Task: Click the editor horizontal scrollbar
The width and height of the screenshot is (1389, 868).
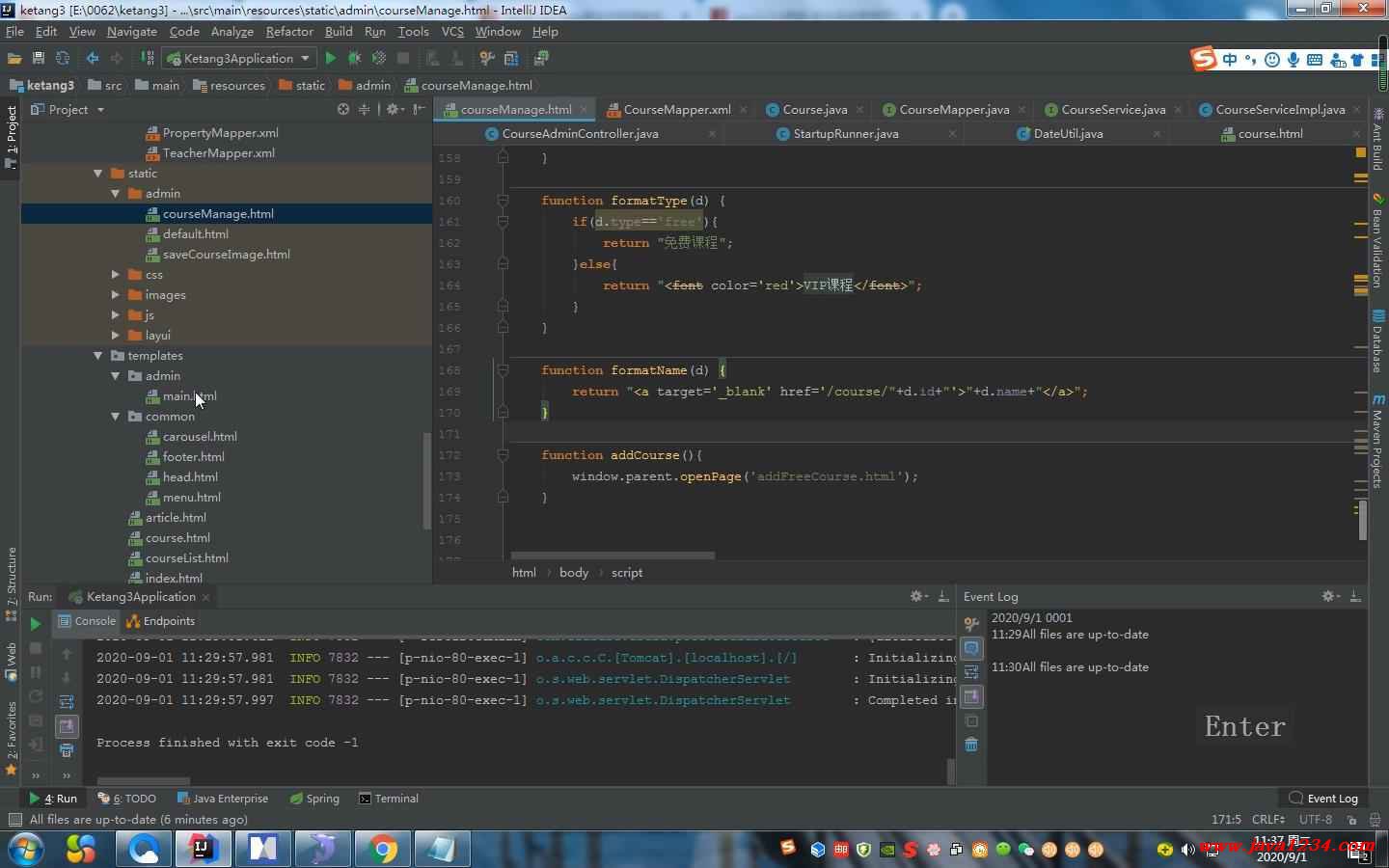Action: coord(613,556)
